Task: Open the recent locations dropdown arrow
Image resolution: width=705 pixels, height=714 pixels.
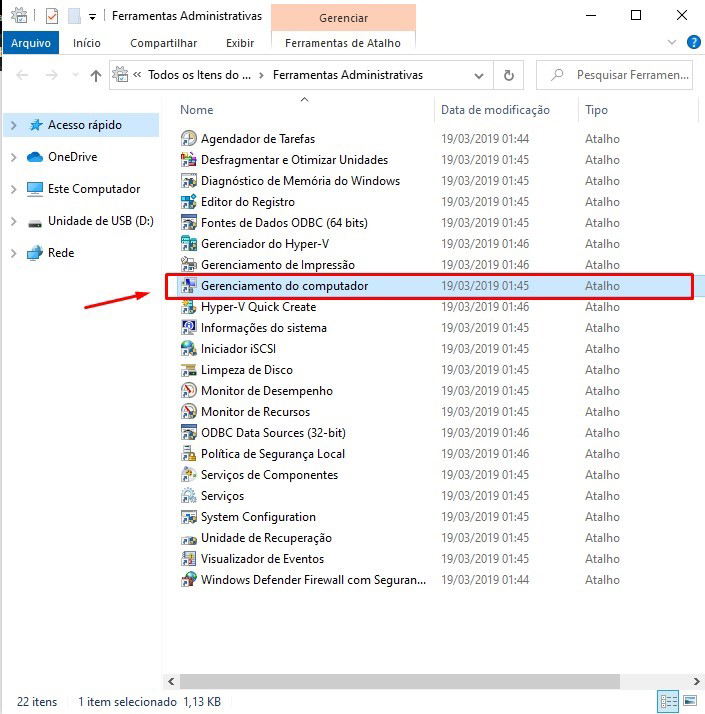Action: pos(76,75)
